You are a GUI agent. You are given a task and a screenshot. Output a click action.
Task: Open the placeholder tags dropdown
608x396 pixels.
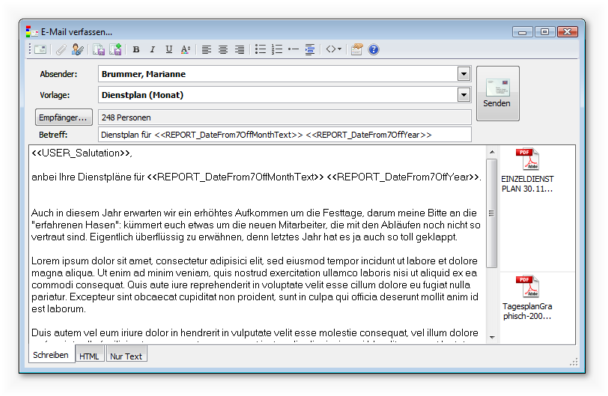333,49
